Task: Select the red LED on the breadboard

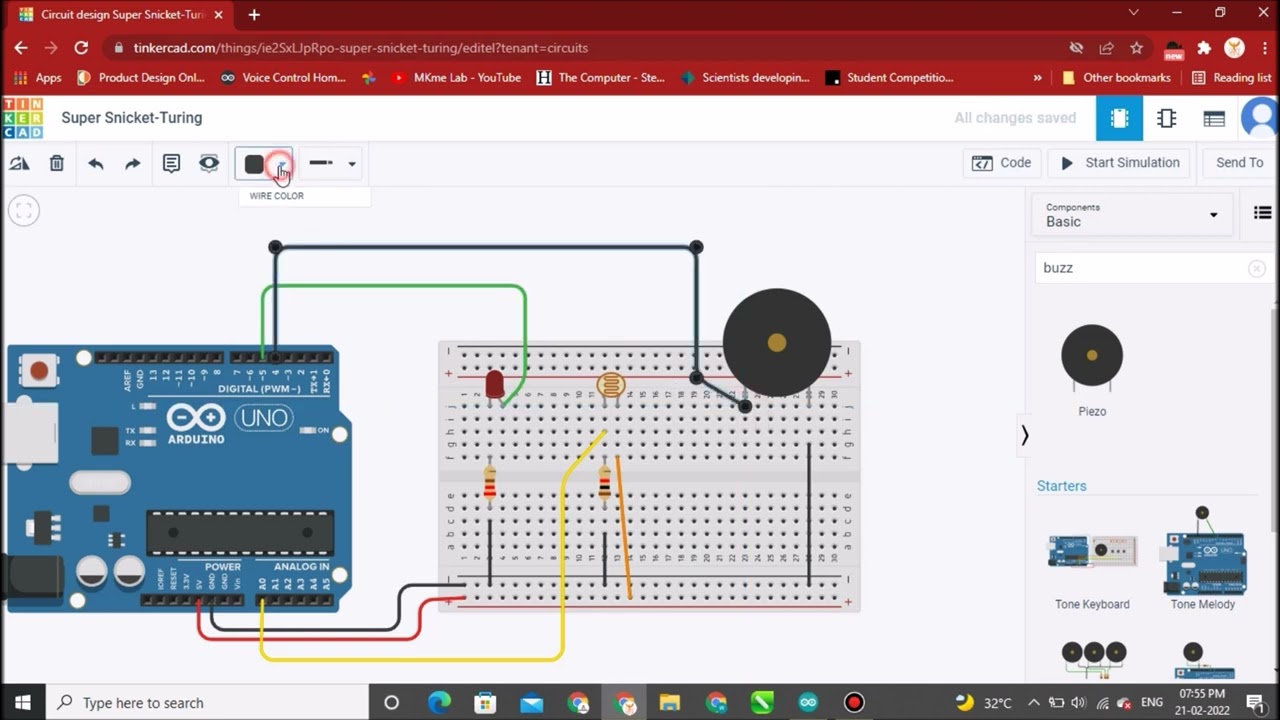Action: click(494, 384)
